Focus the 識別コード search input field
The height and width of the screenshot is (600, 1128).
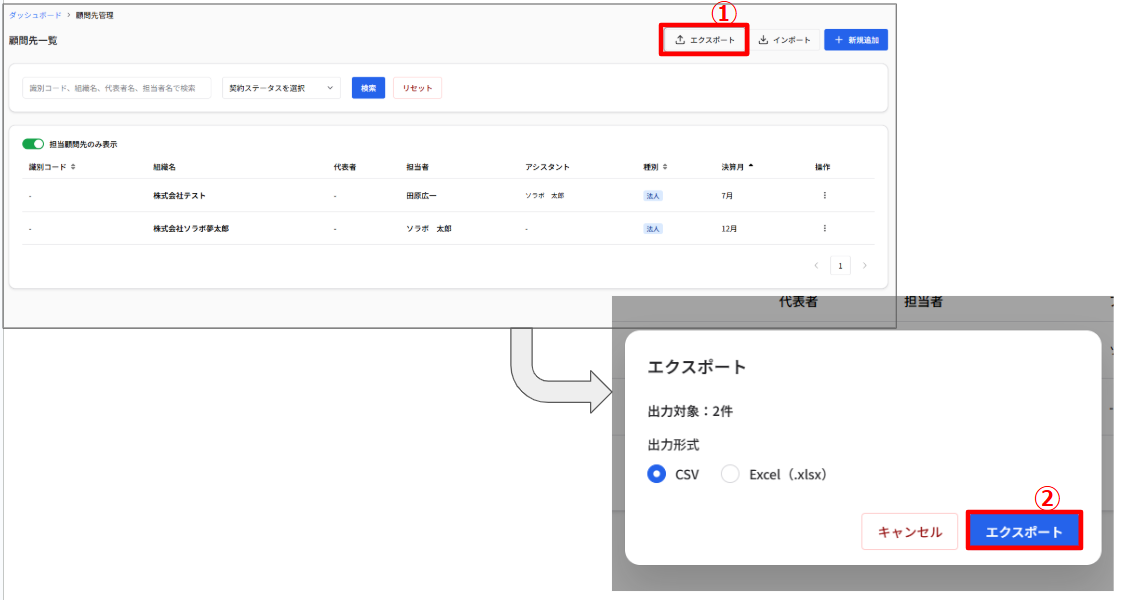117,88
